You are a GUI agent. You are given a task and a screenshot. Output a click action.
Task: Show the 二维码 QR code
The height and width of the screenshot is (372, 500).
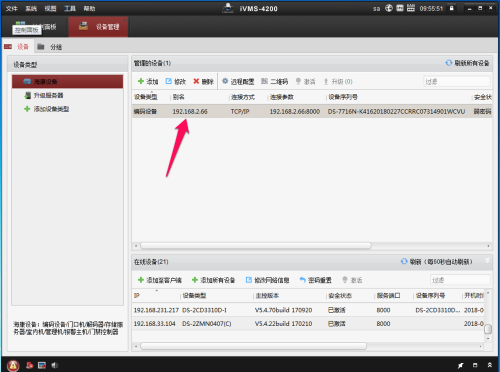[x=274, y=81]
